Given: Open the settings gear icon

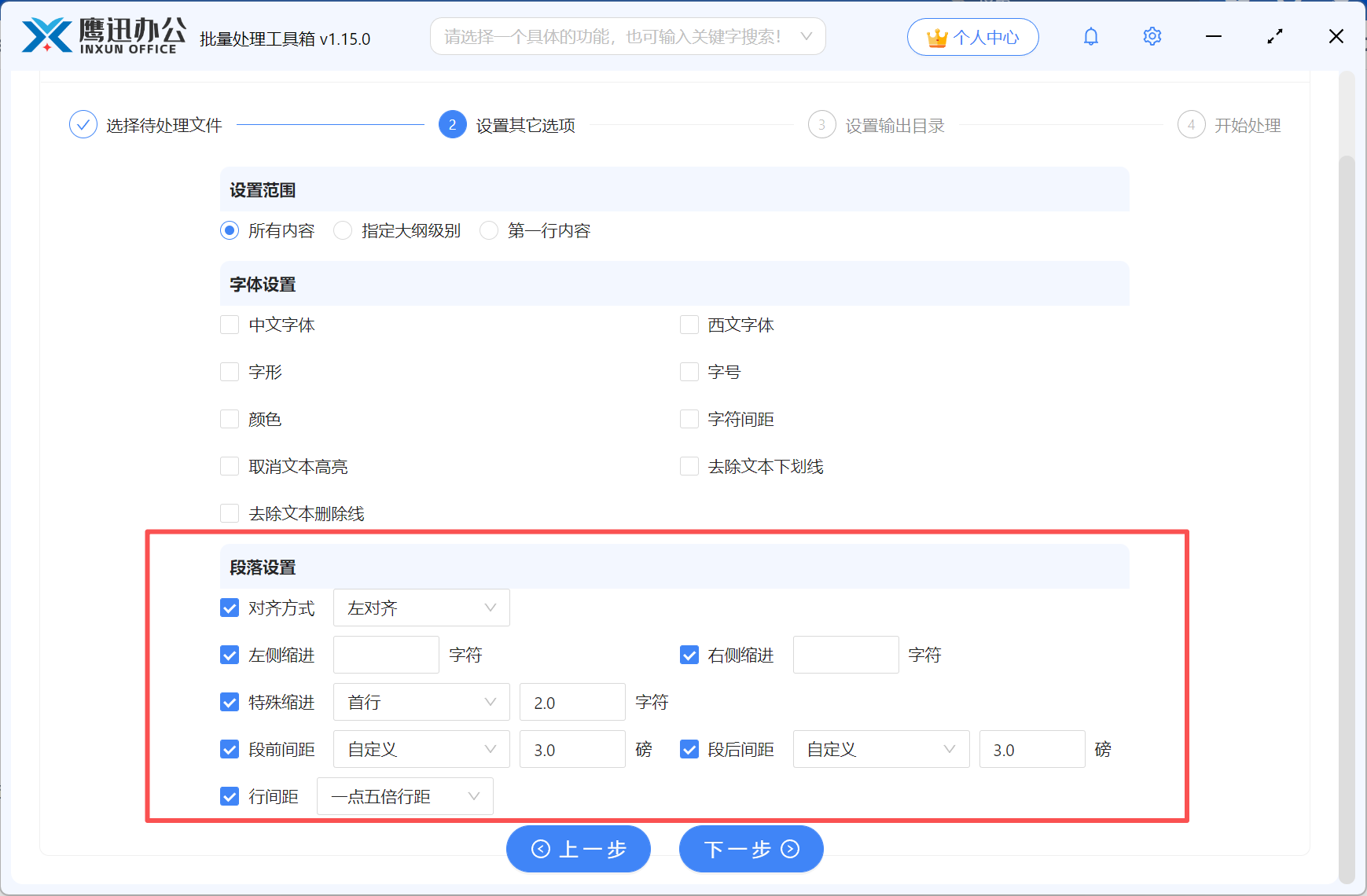Looking at the screenshot, I should point(1152,36).
